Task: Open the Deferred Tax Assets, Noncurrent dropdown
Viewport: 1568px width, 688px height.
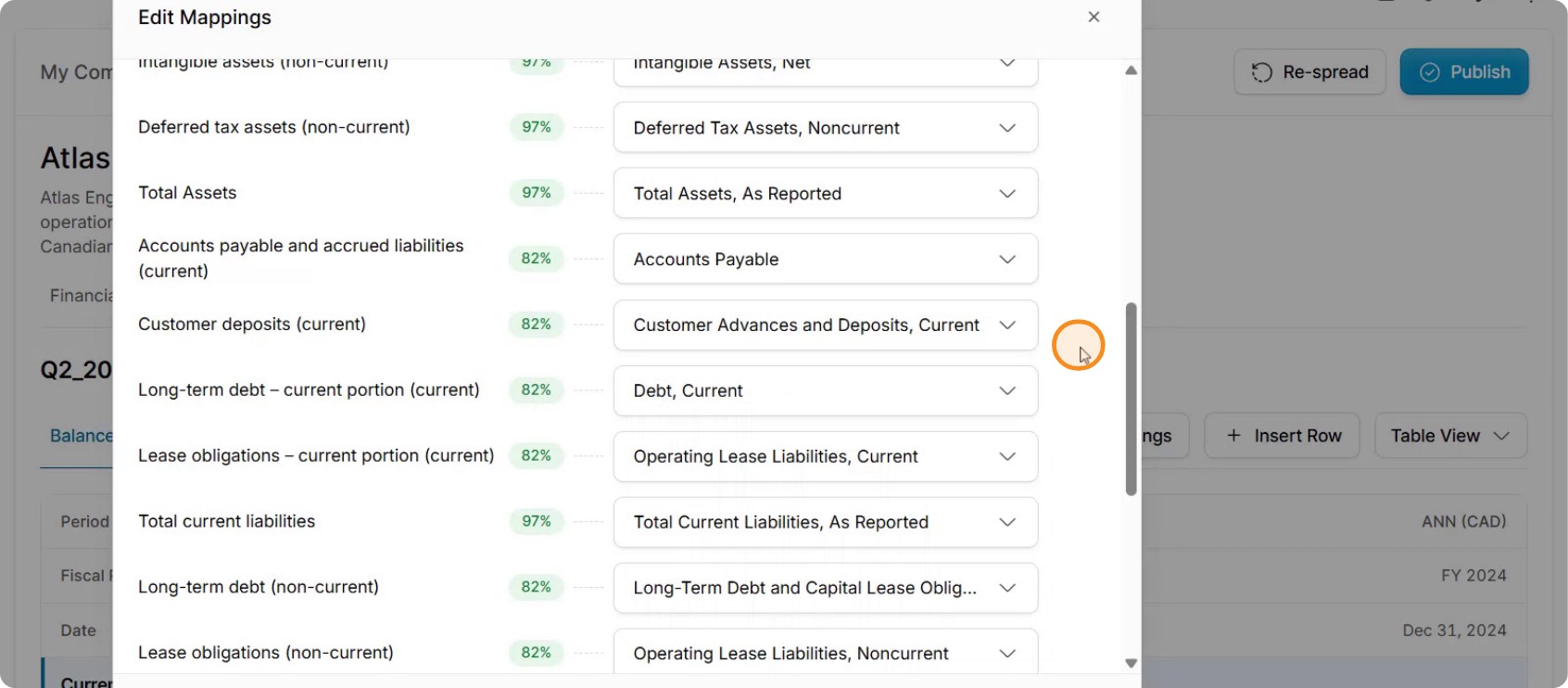Action: (x=825, y=128)
